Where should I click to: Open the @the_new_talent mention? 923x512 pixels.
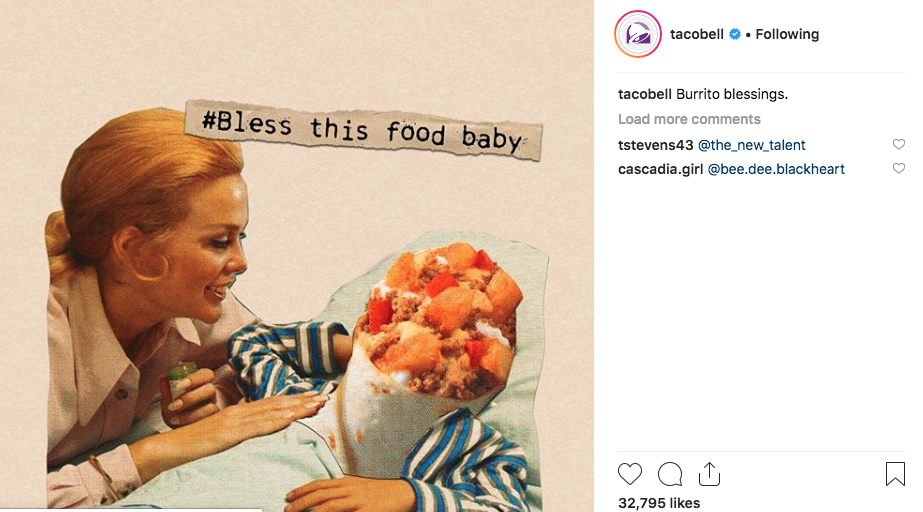pyautogui.click(x=751, y=145)
